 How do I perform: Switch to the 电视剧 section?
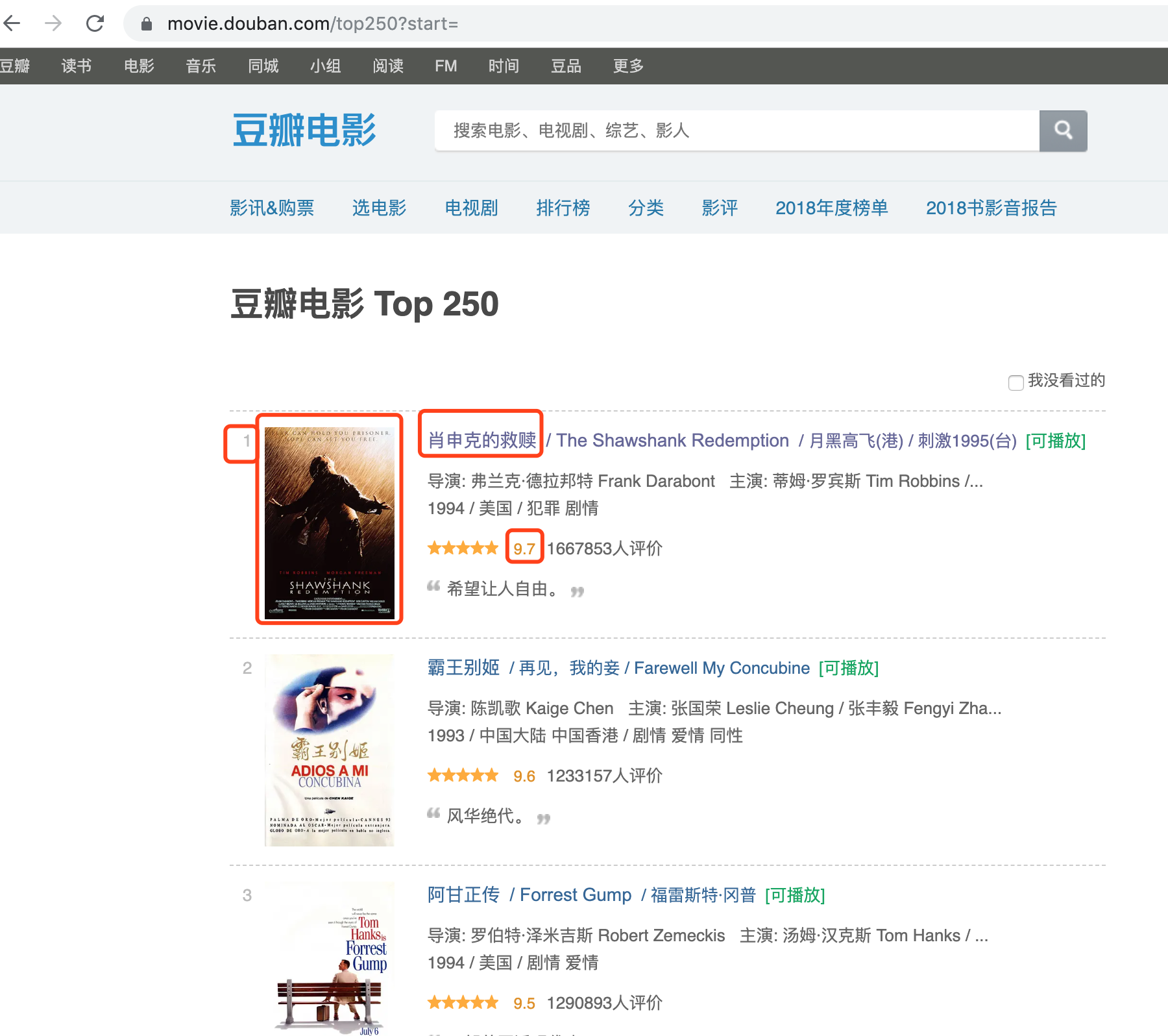point(470,208)
